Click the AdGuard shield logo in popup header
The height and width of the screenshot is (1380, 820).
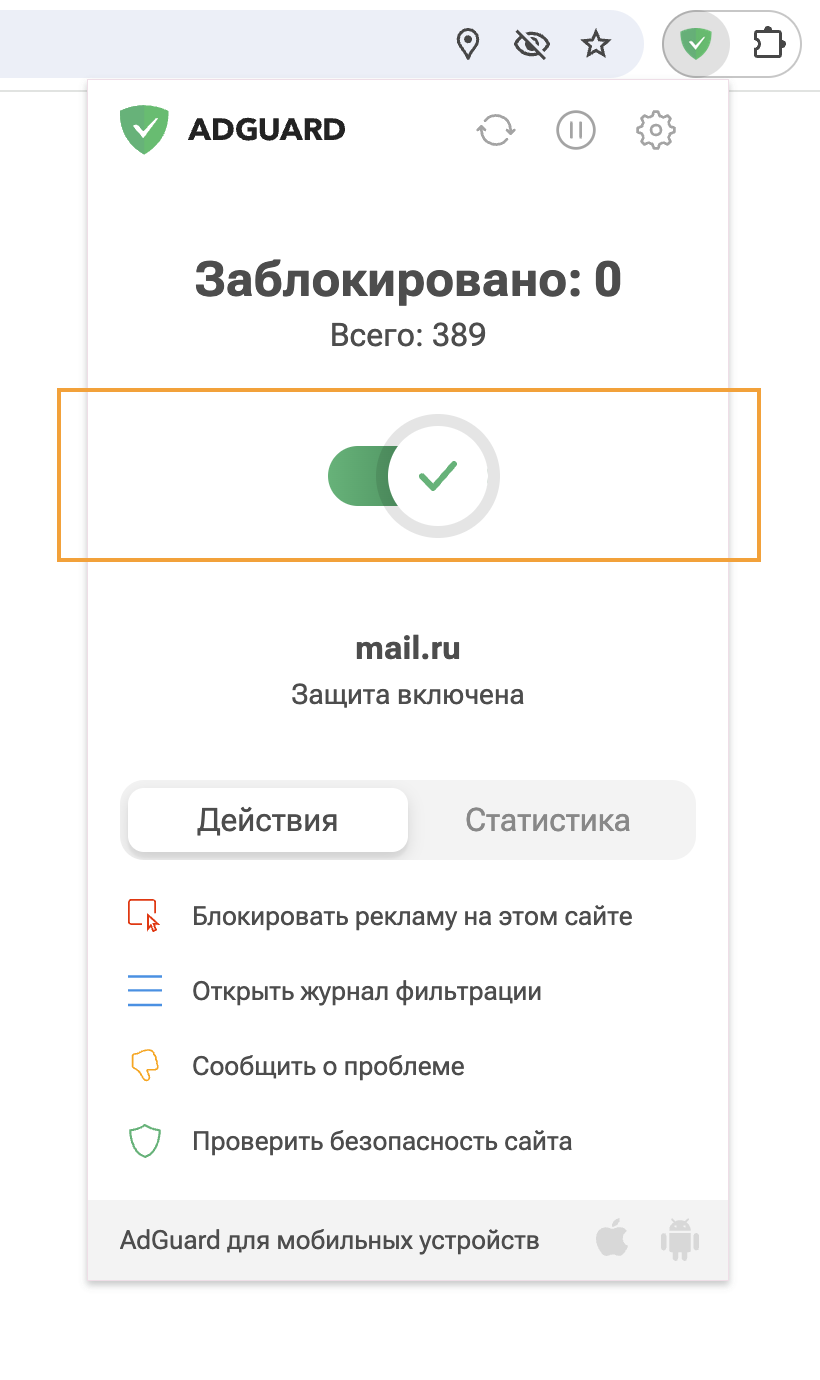click(x=145, y=130)
